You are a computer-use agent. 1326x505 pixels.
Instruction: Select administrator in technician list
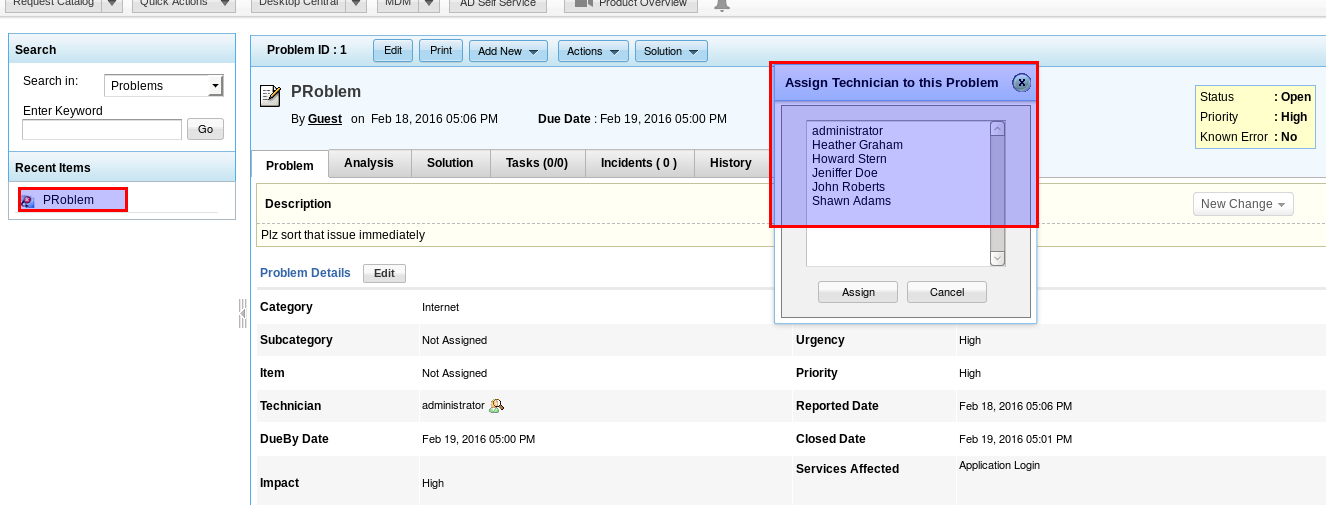pos(848,131)
